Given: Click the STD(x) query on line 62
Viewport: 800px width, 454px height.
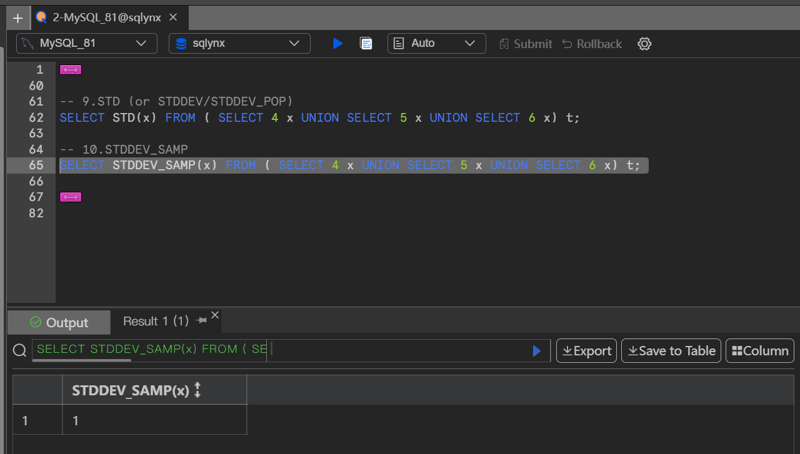Looking at the screenshot, I should point(319,117).
